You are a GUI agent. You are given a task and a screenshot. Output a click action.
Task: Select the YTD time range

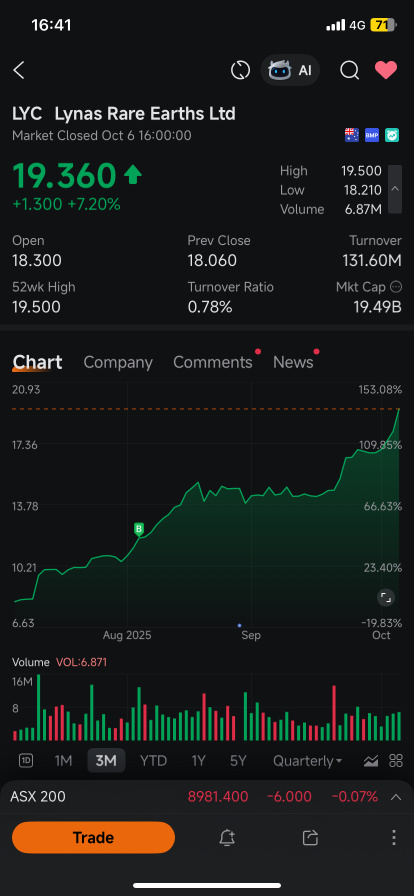click(x=153, y=761)
